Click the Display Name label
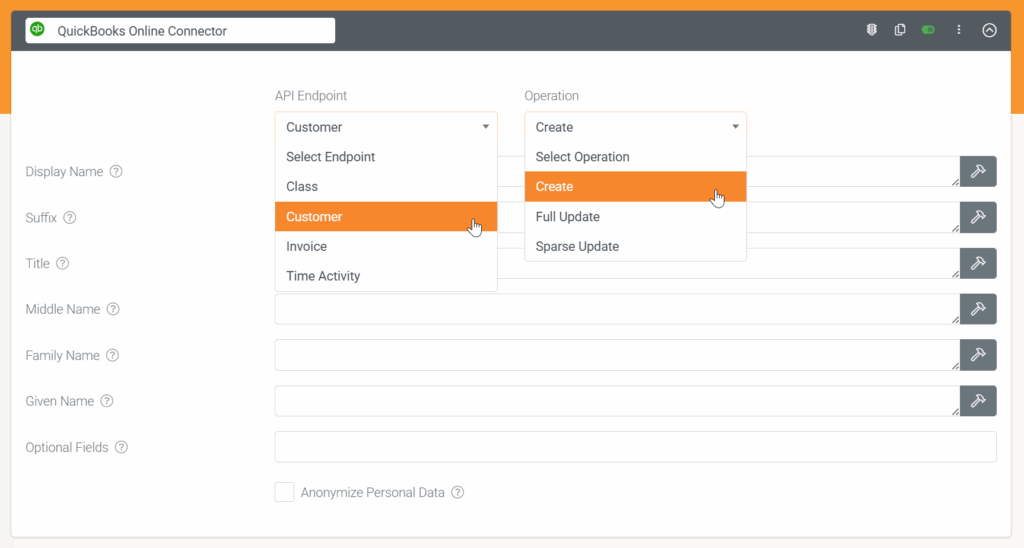Screen dimensions: 1024x548 point(64,172)
